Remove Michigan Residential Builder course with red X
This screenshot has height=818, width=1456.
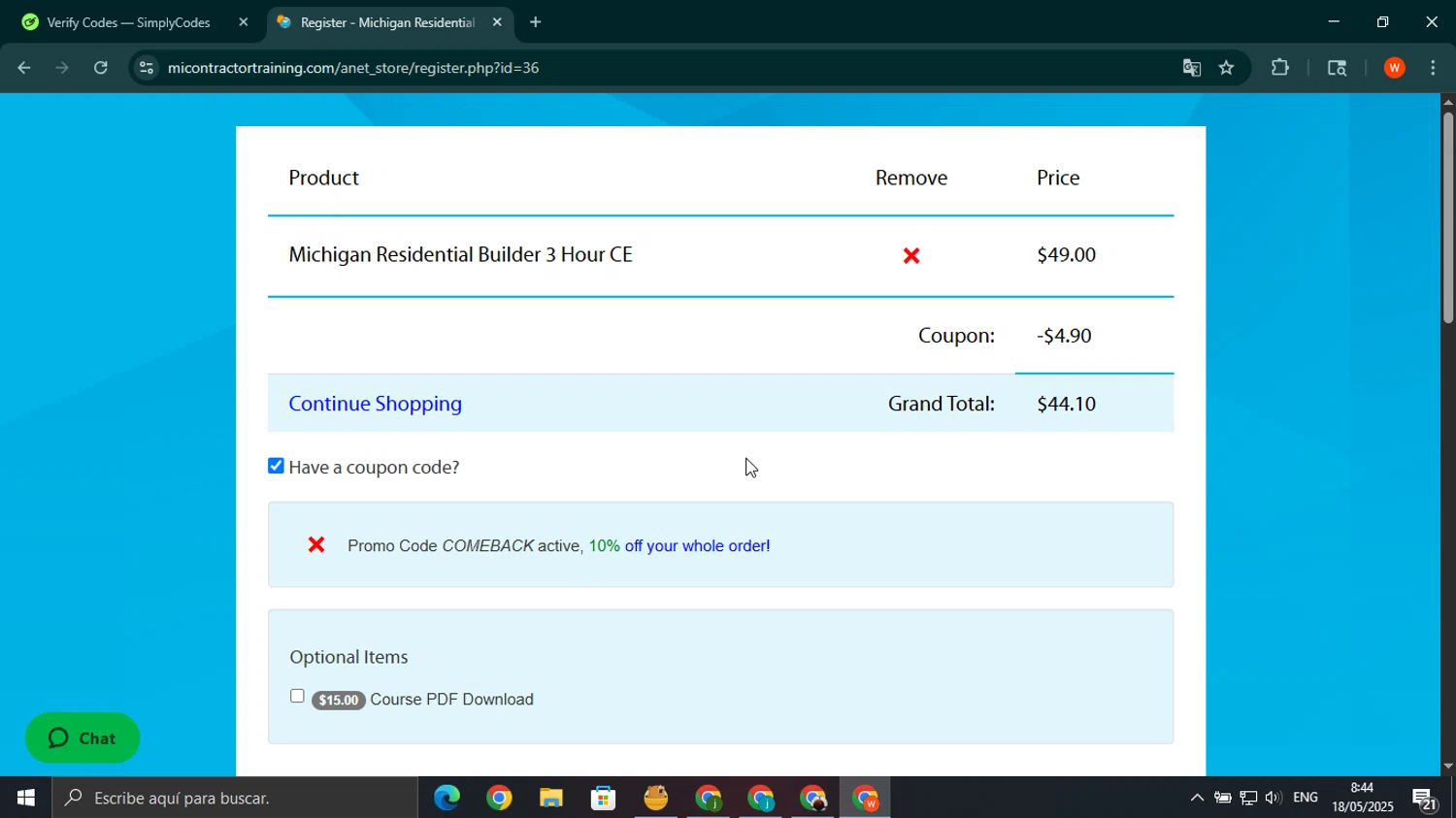[x=911, y=256]
